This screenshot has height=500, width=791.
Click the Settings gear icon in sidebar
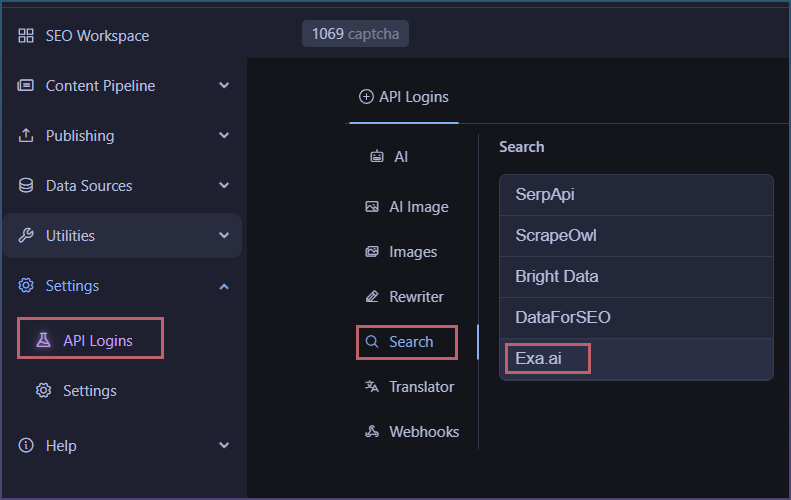click(x=26, y=286)
